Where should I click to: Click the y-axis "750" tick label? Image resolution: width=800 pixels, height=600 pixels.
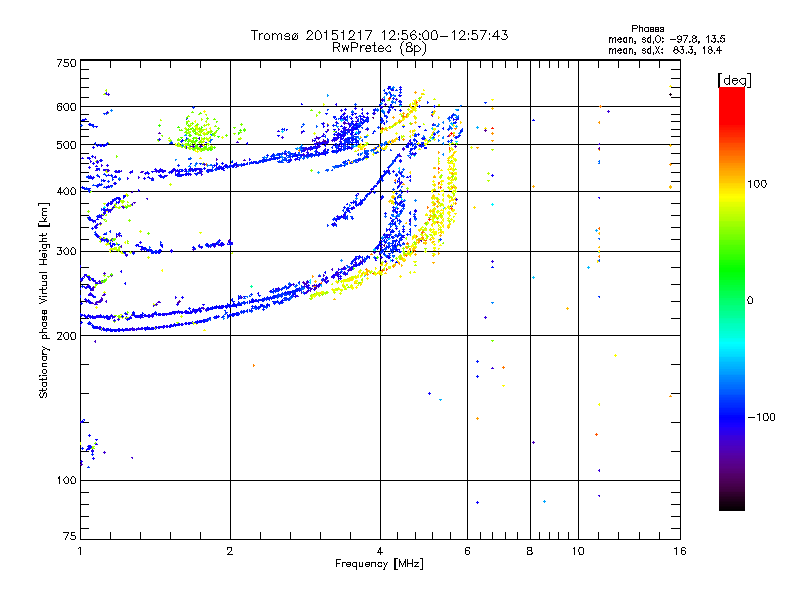(x=66, y=63)
